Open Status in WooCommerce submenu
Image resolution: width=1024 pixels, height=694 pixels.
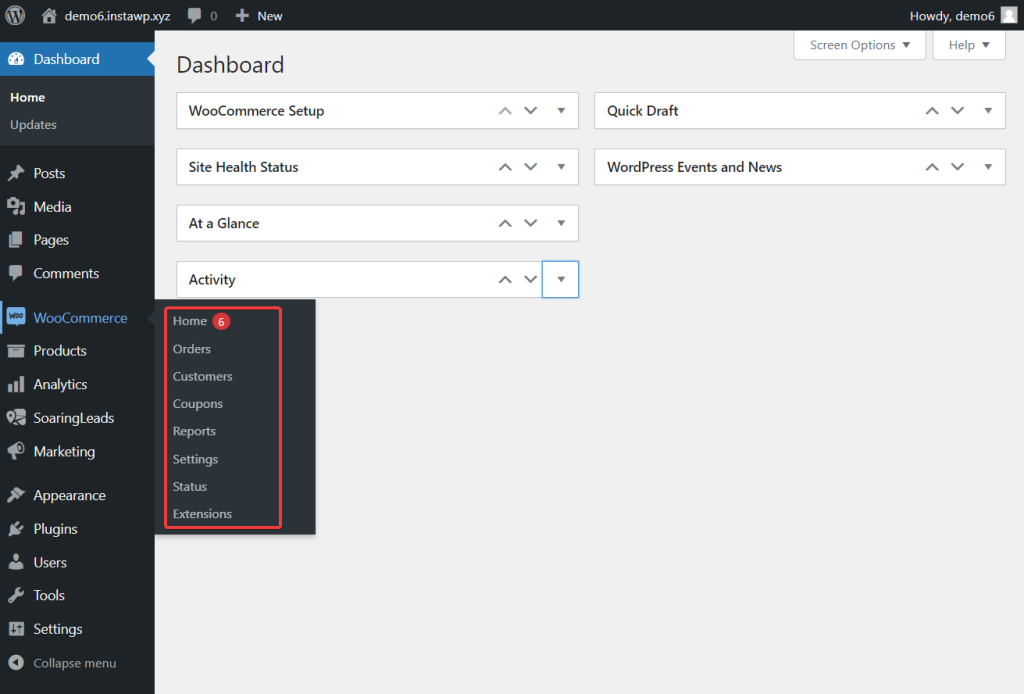point(189,486)
